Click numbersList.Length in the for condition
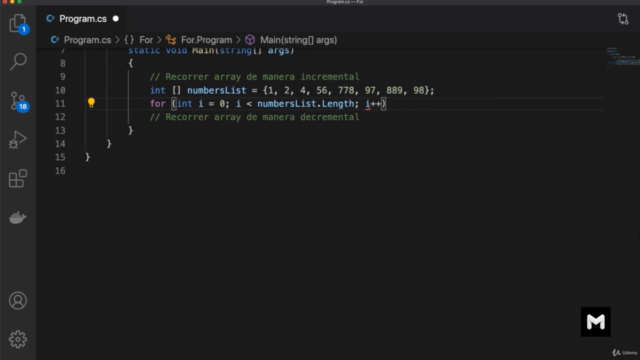640x360 pixels. click(305, 104)
